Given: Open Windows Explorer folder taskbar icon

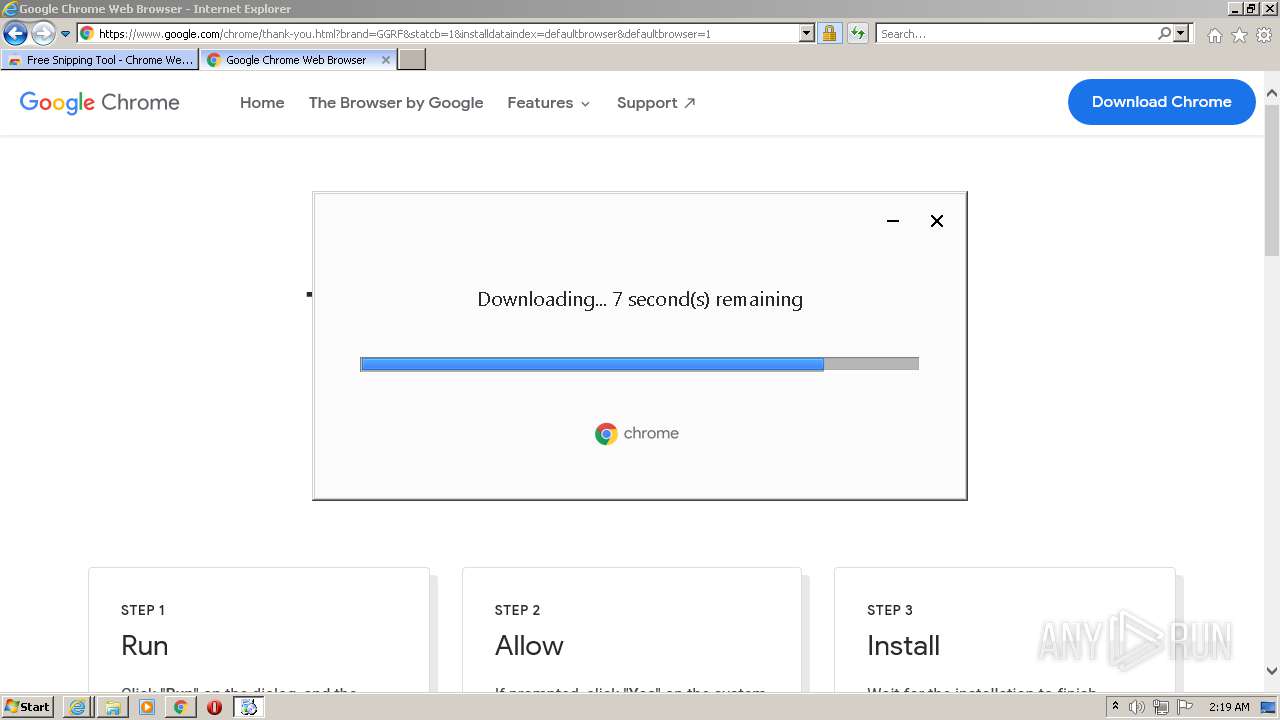Looking at the screenshot, I should tap(112, 707).
